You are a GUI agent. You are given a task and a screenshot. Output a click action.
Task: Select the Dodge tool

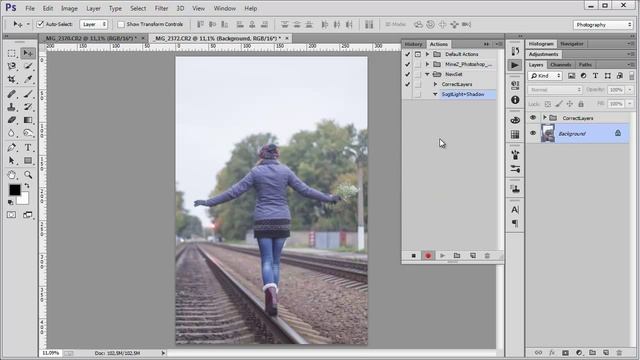[28, 133]
